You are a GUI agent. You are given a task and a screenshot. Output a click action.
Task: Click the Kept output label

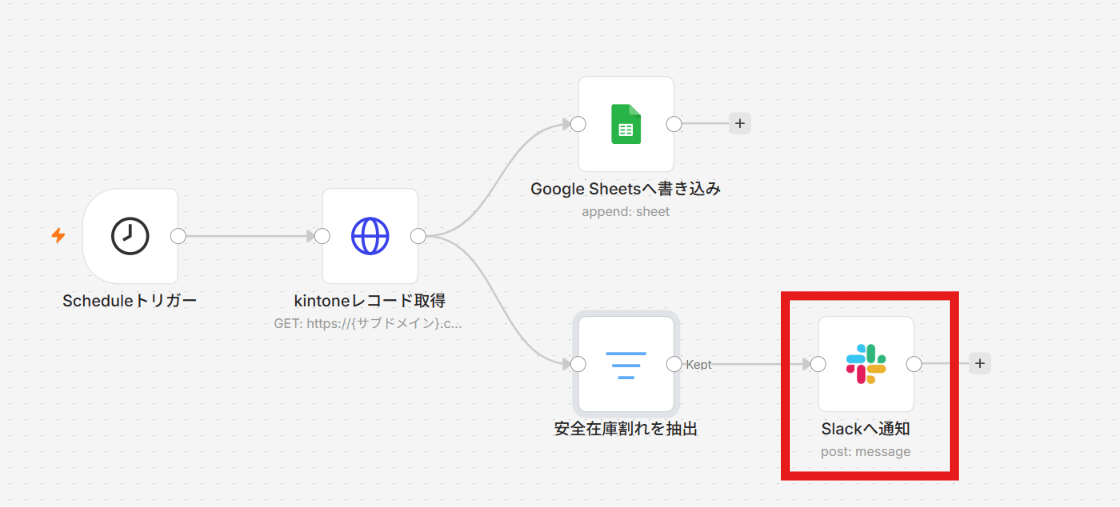click(699, 365)
